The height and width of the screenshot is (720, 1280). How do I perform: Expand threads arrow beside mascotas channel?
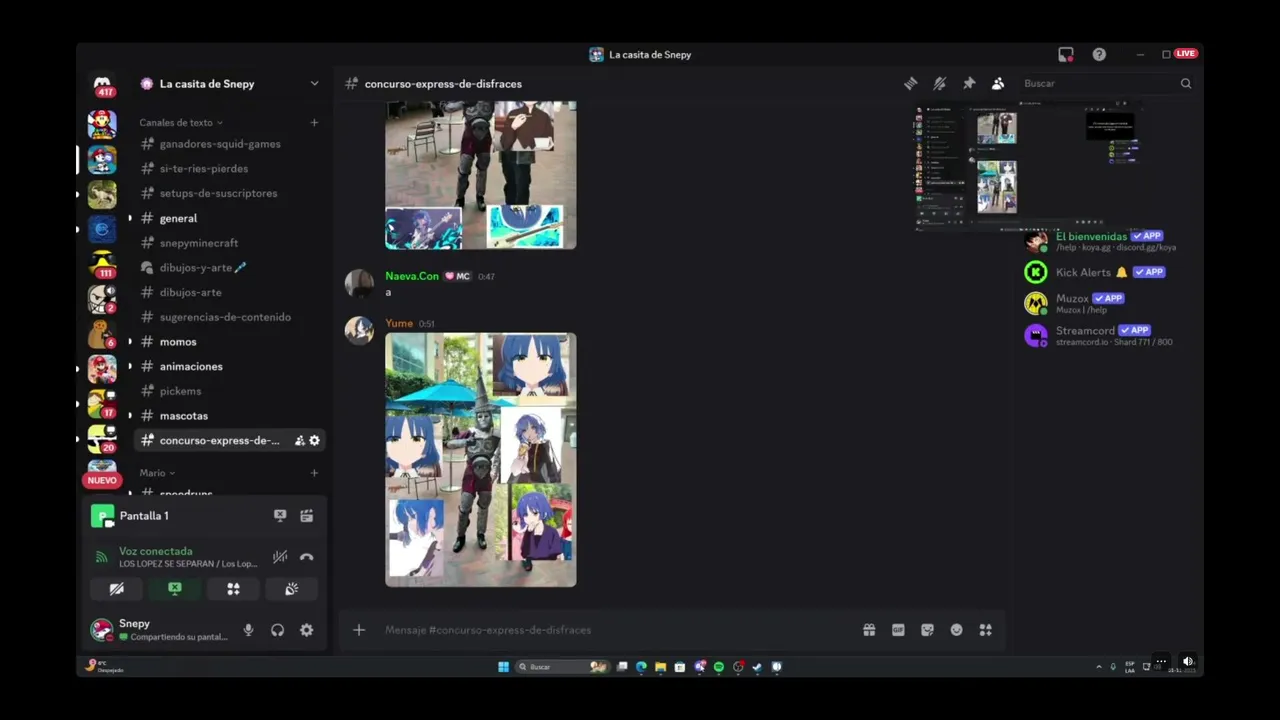(x=129, y=416)
